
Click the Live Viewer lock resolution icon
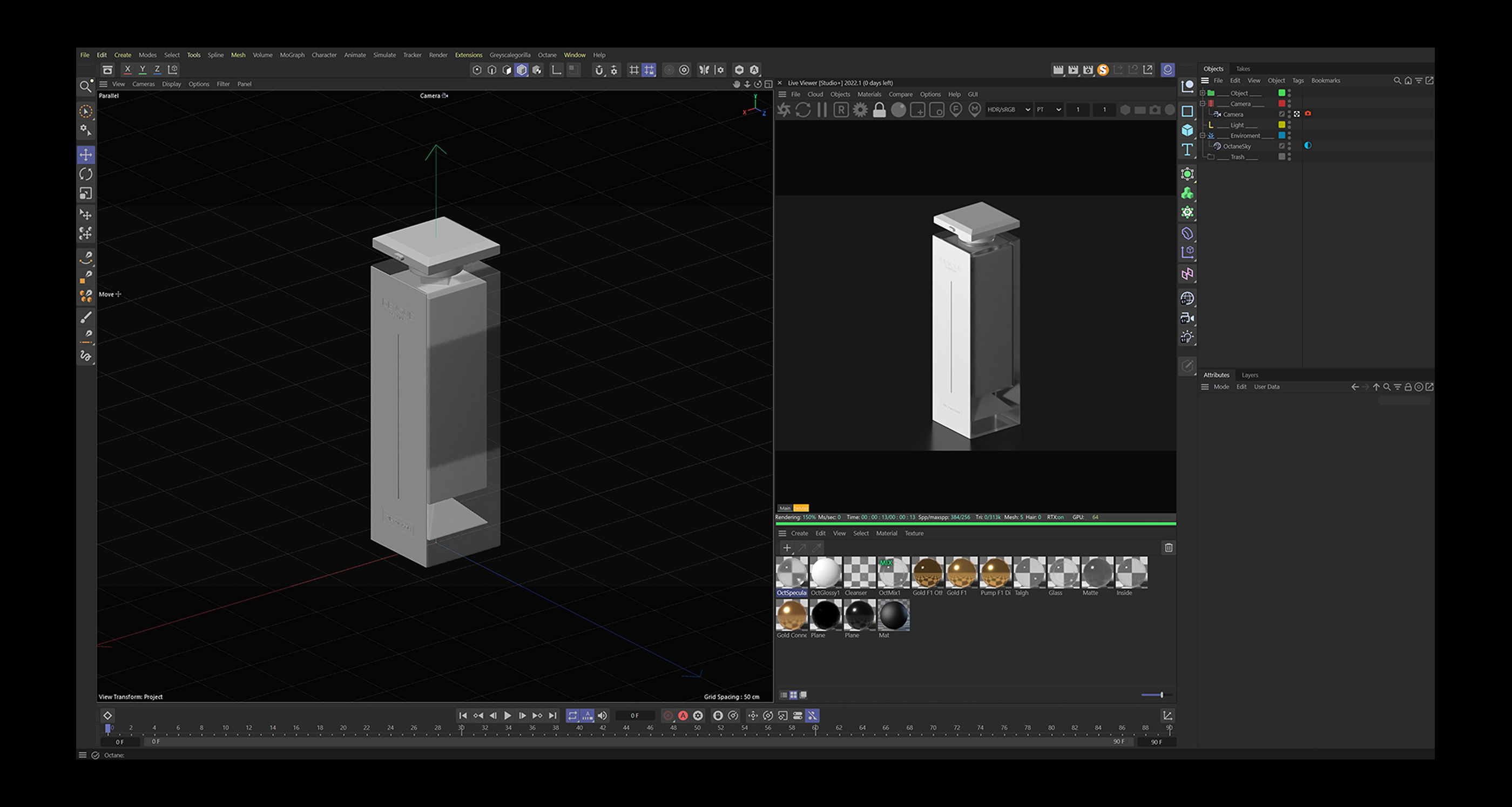tap(879, 110)
